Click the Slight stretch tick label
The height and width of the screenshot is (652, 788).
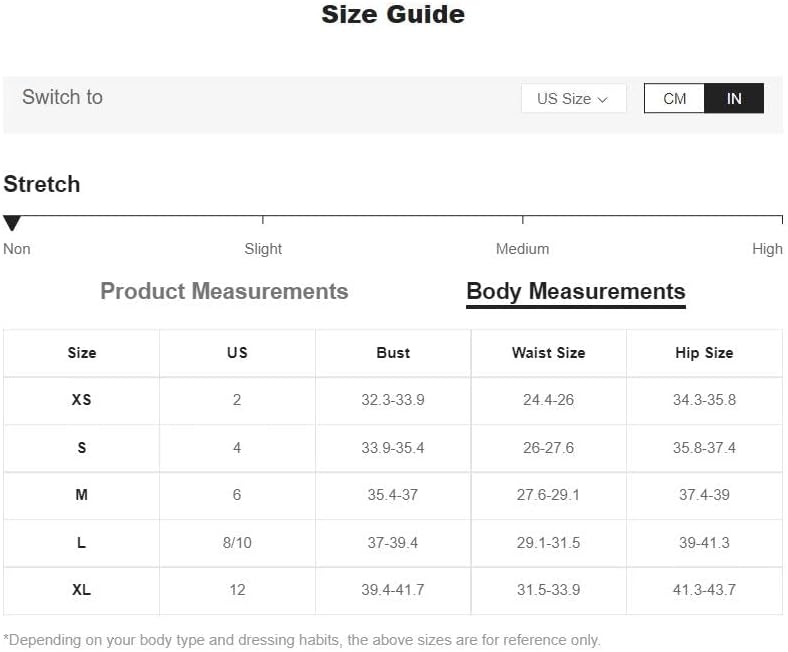[x=263, y=249]
